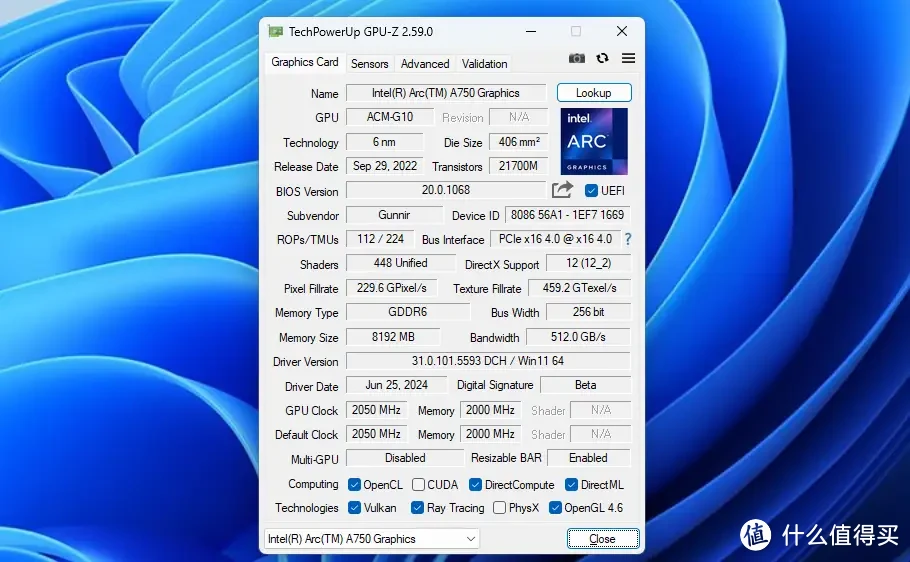Open the hamburger menu icon
The width and height of the screenshot is (910, 562).
pyautogui.click(x=628, y=58)
